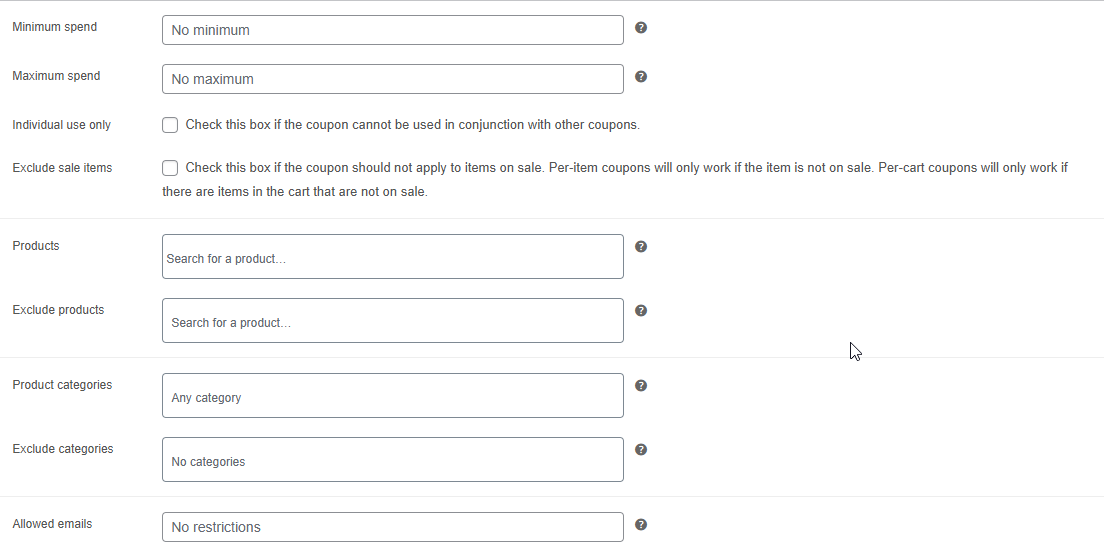
Task: Click the Exclude sale items label
Action: [62, 168]
